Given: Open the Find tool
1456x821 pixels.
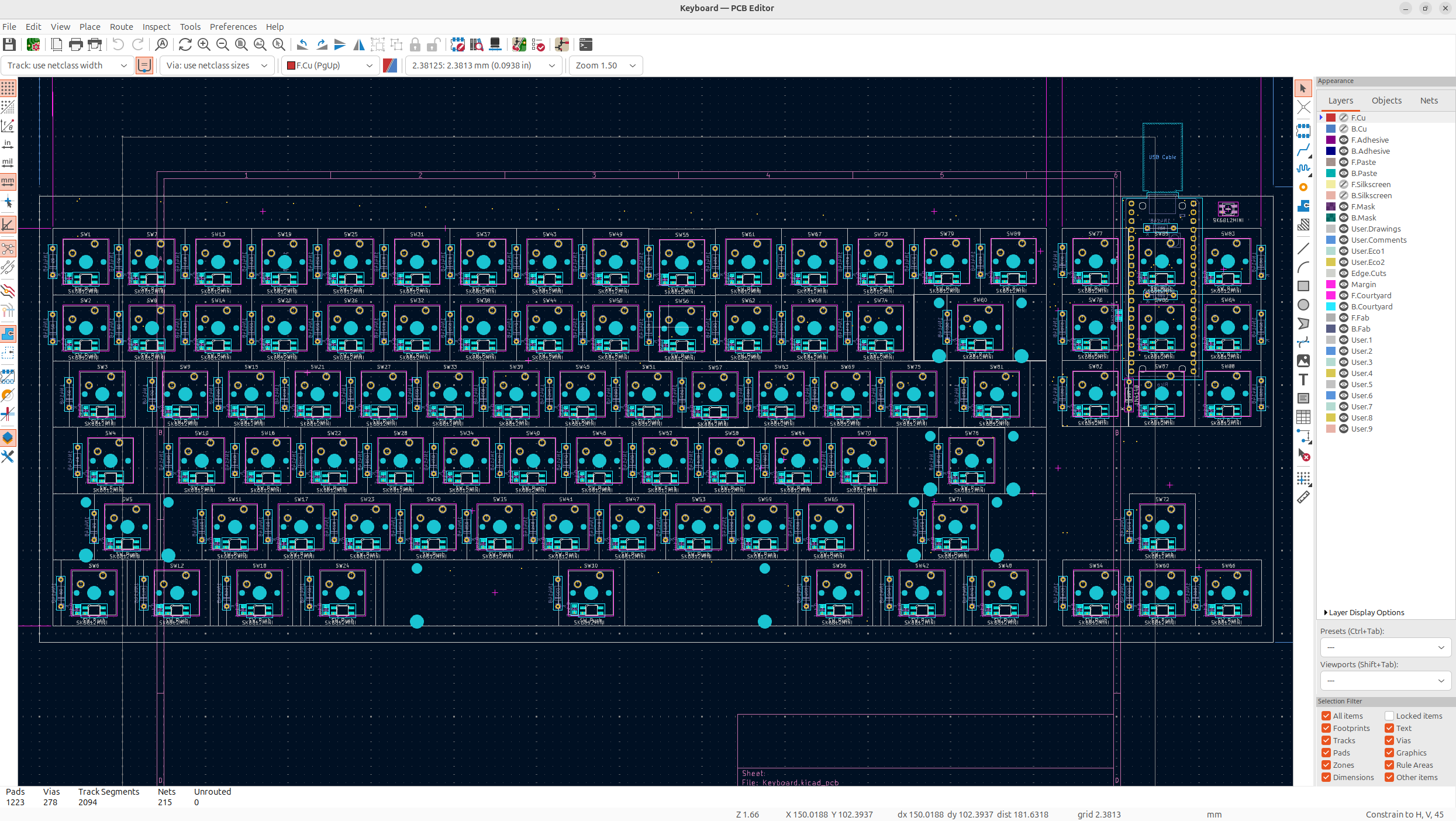Looking at the screenshot, I should point(161,44).
